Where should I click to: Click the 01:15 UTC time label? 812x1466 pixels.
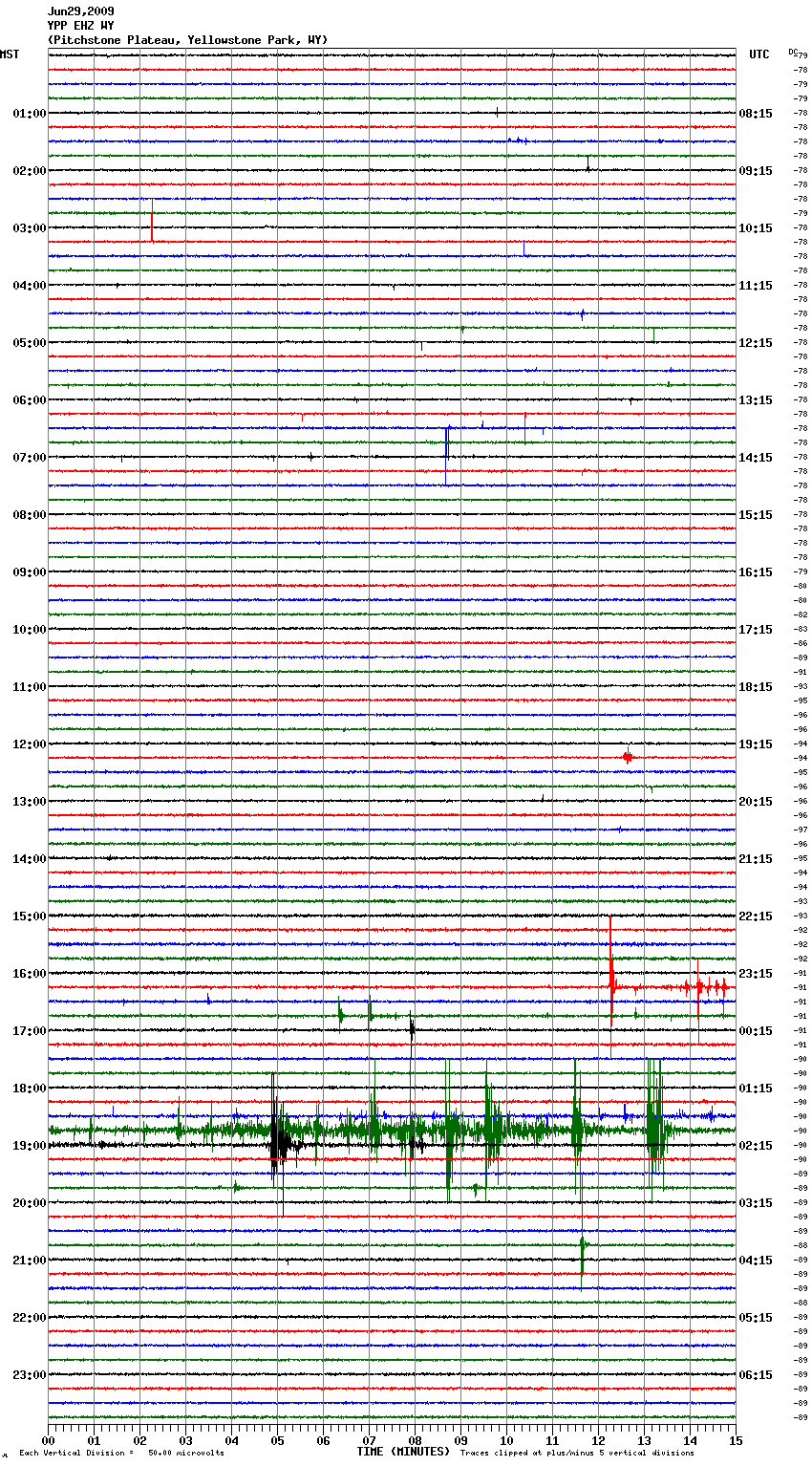756,1089
